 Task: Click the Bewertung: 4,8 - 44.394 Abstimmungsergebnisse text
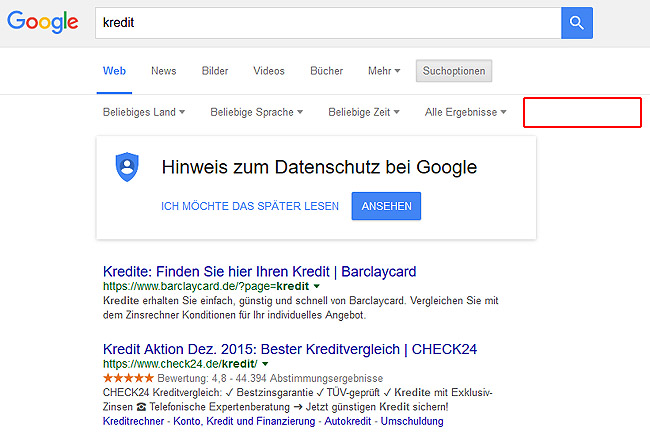270,378
